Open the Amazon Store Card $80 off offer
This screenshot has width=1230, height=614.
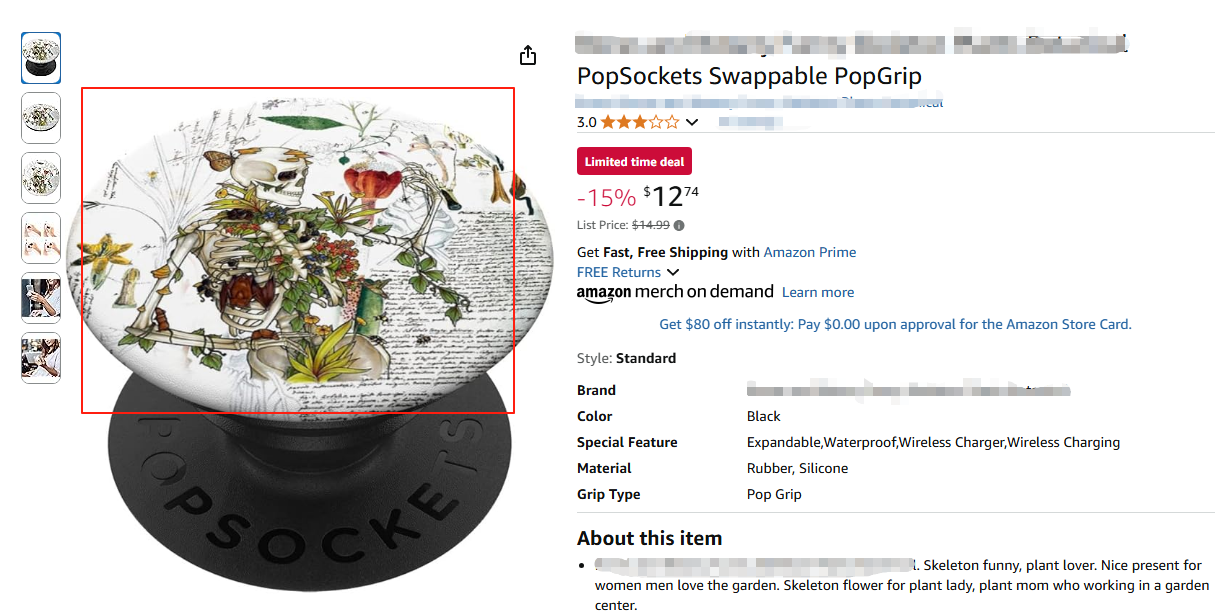click(x=895, y=324)
